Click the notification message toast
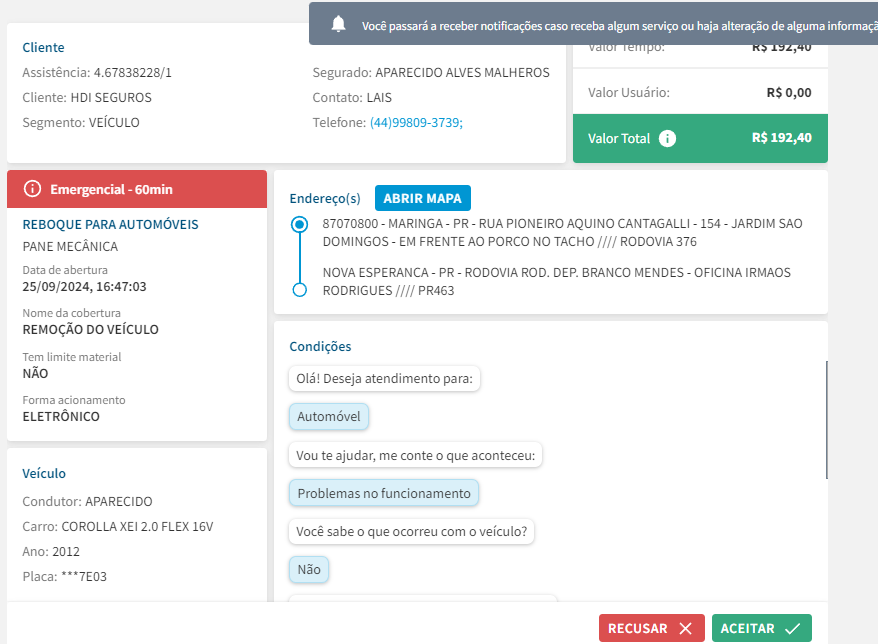Image resolution: width=878 pixels, height=644 pixels. [x=594, y=24]
